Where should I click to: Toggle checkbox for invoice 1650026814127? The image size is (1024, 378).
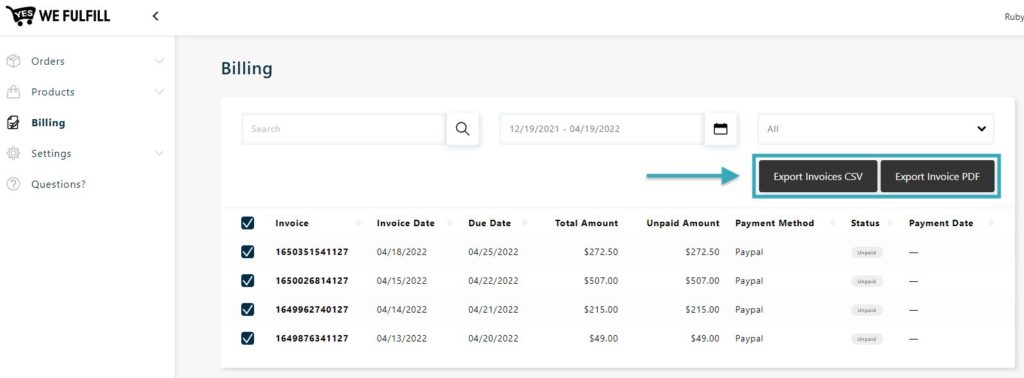click(248, 281)
